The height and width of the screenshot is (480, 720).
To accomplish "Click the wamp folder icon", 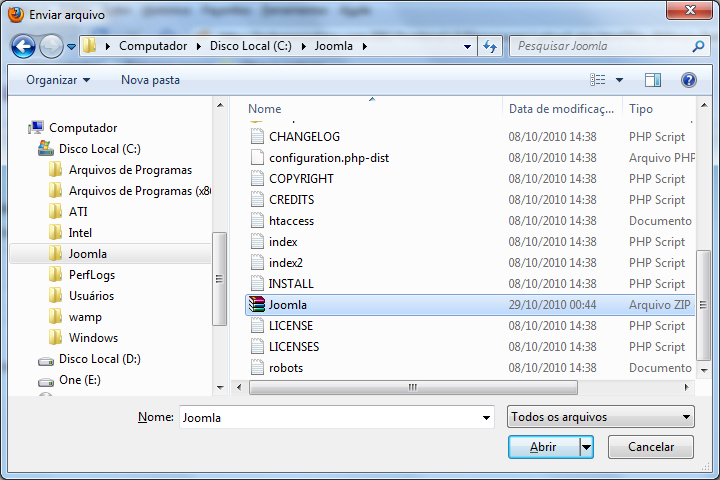I will [x=56, y=317].
